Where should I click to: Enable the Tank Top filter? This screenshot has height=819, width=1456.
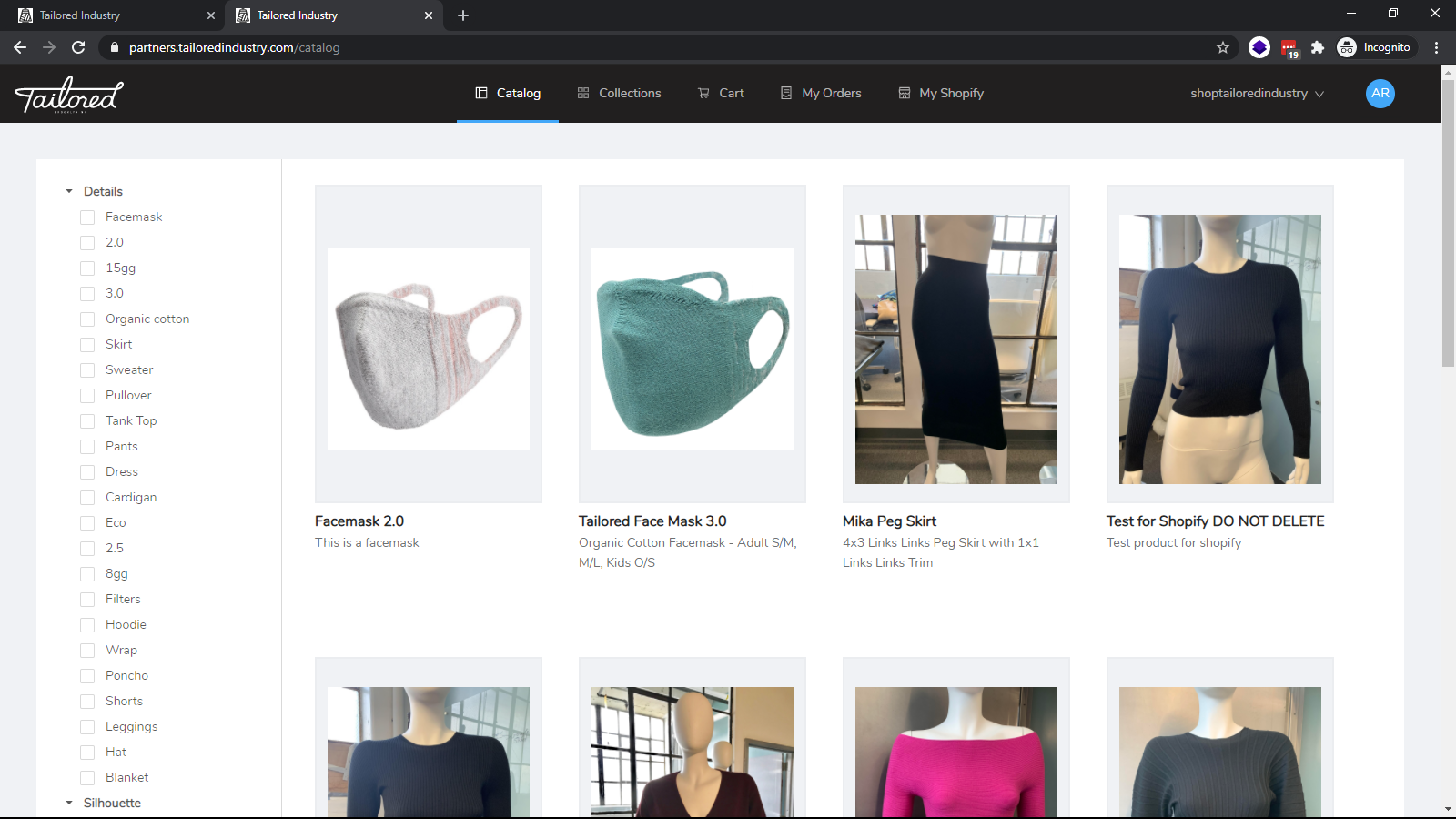pyautogui.click(x=87, y=421)
